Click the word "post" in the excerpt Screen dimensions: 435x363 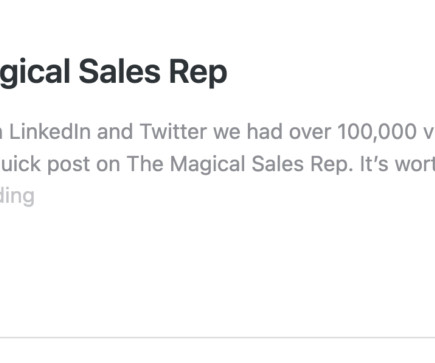(69, 165)
